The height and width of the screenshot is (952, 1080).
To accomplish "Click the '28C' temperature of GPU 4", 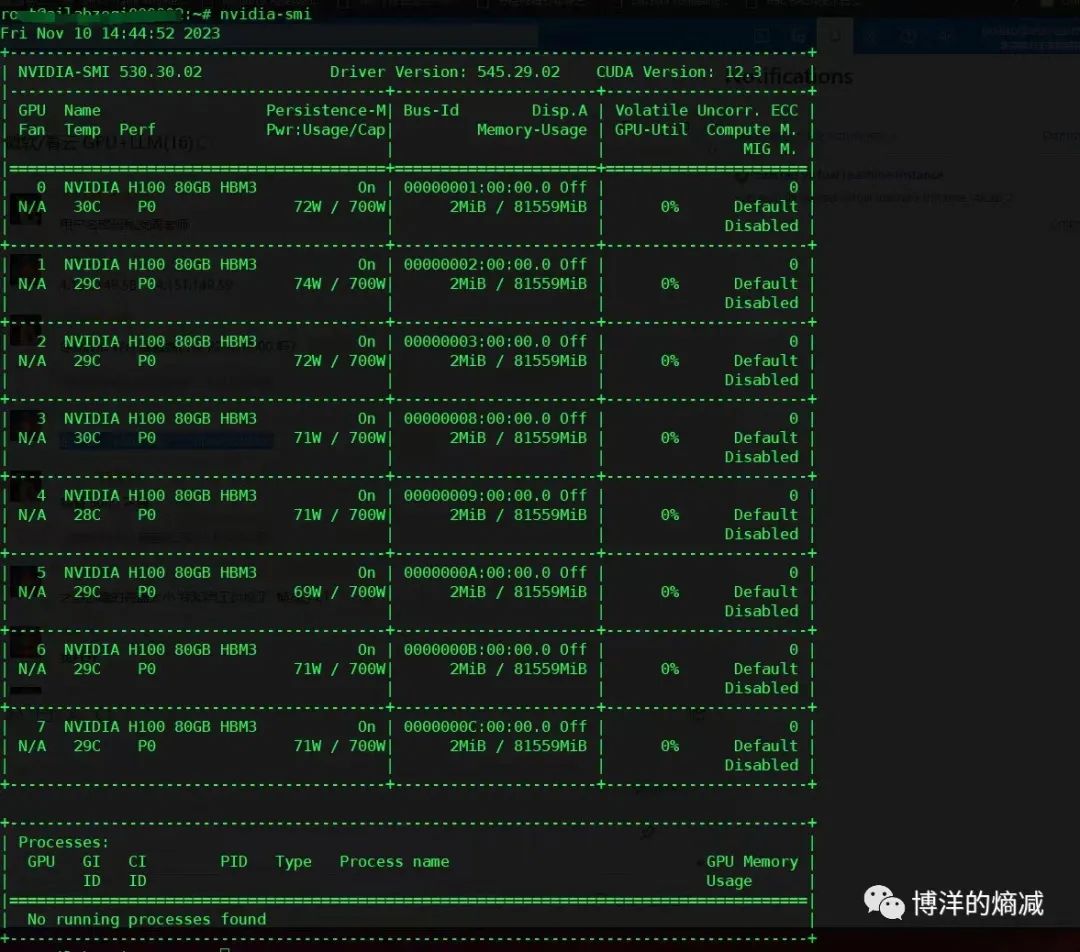I will coord(87,515).
